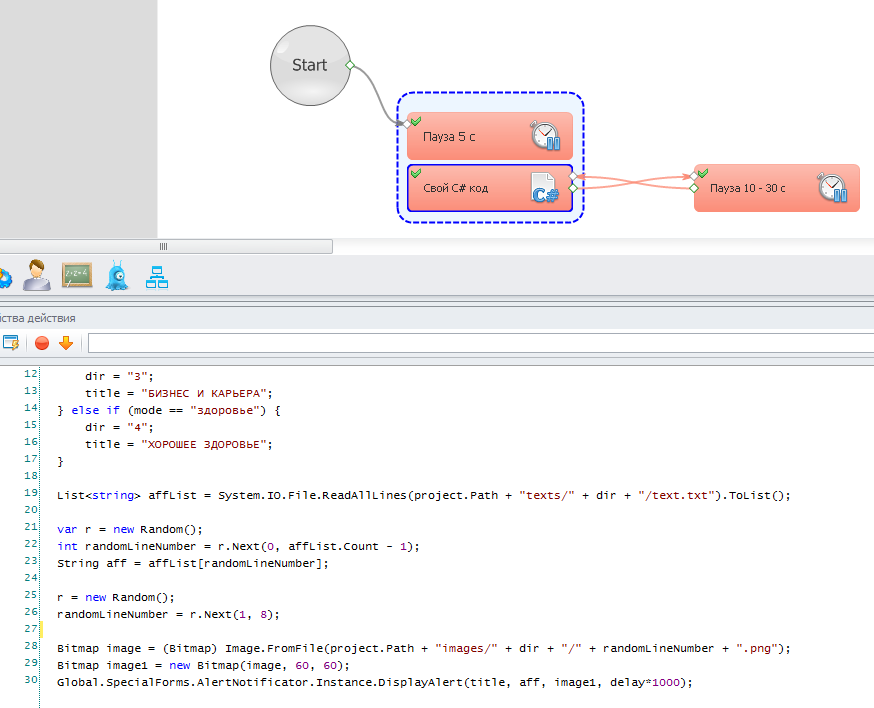Click the Свойства действия panel header
Image resolution: width=874 pixels, height=708 pixels.
tap(38, 318)
